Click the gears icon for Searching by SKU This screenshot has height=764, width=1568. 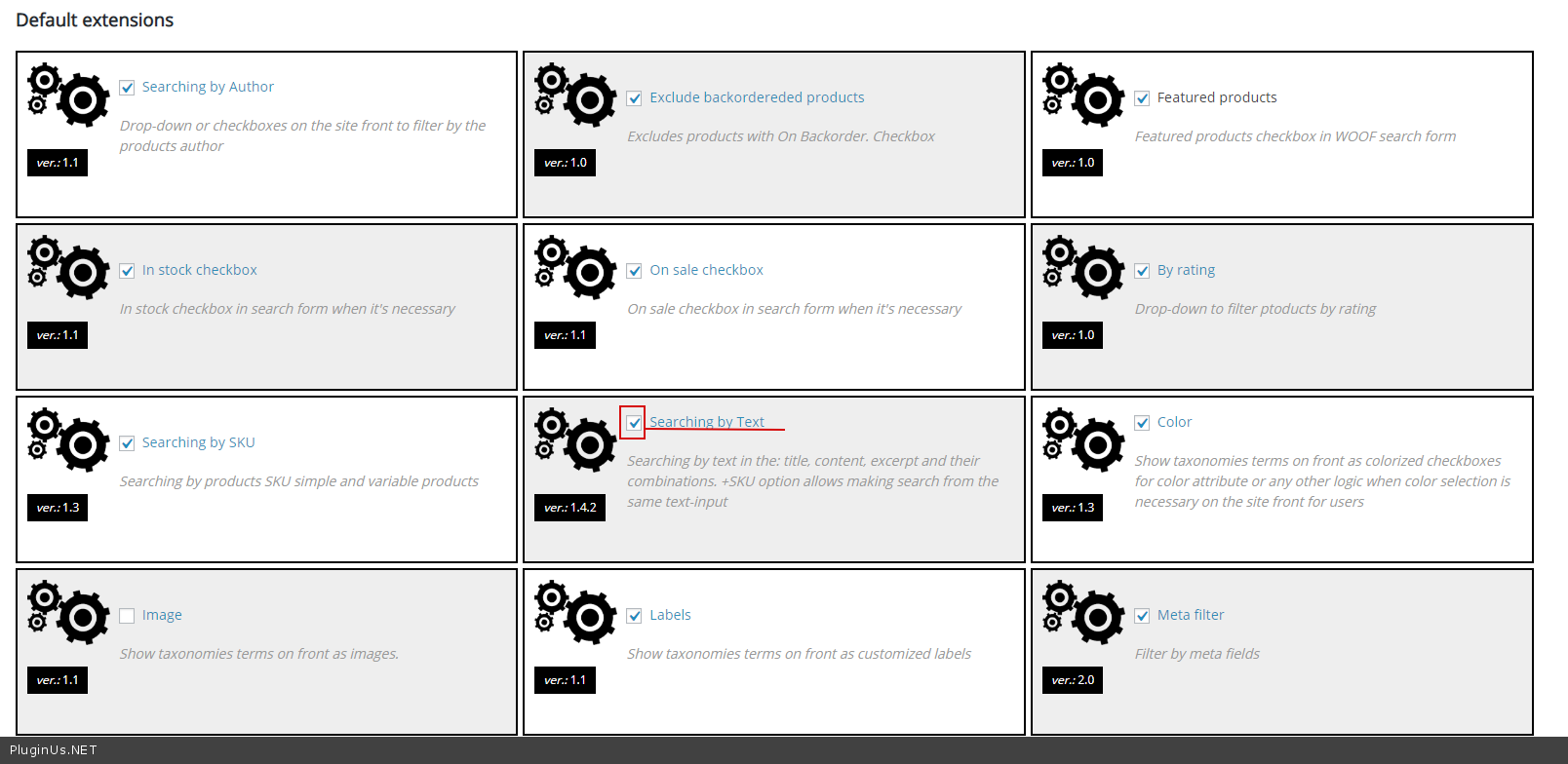point(68,440)
